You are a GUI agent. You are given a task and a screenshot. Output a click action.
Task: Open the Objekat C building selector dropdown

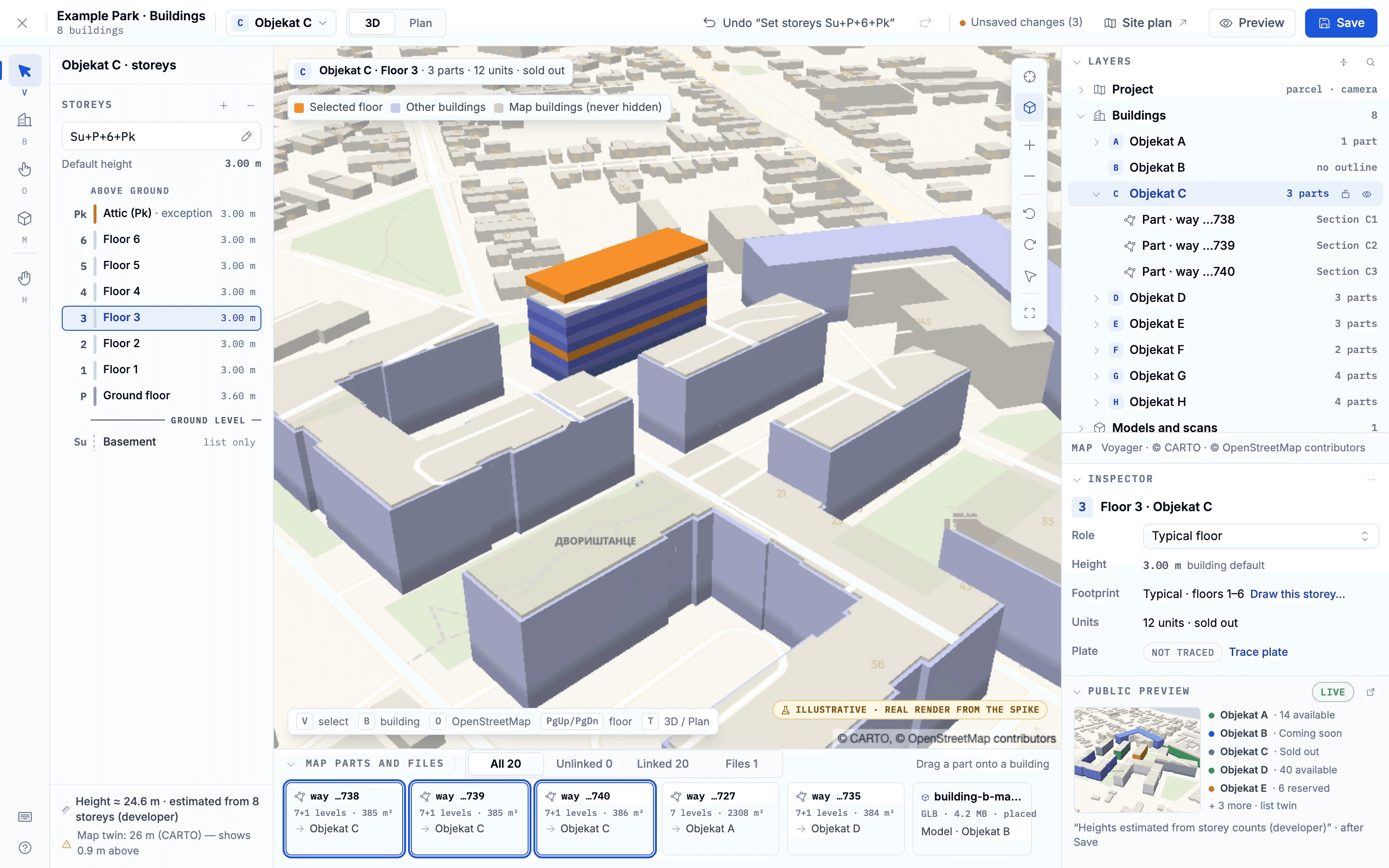click(x=281, y=23)
